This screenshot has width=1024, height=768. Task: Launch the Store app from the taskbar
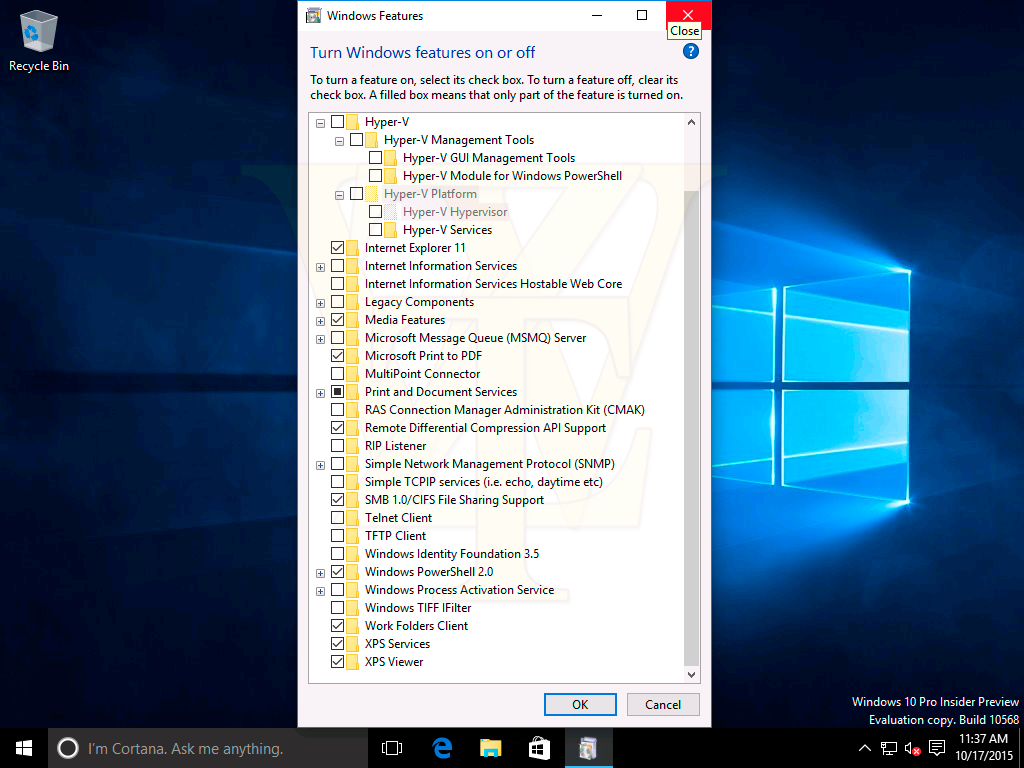point(539,747)
